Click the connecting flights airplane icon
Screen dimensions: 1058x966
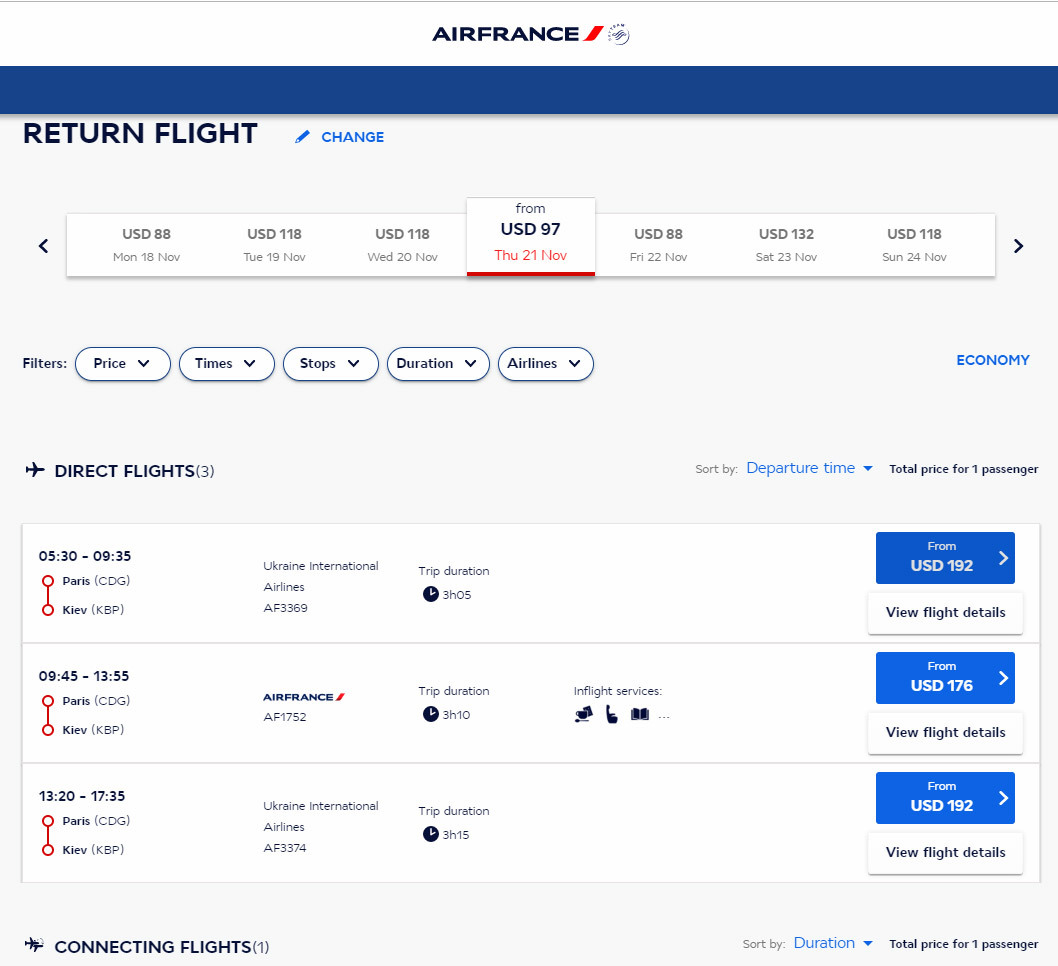[x=34, y=944]
